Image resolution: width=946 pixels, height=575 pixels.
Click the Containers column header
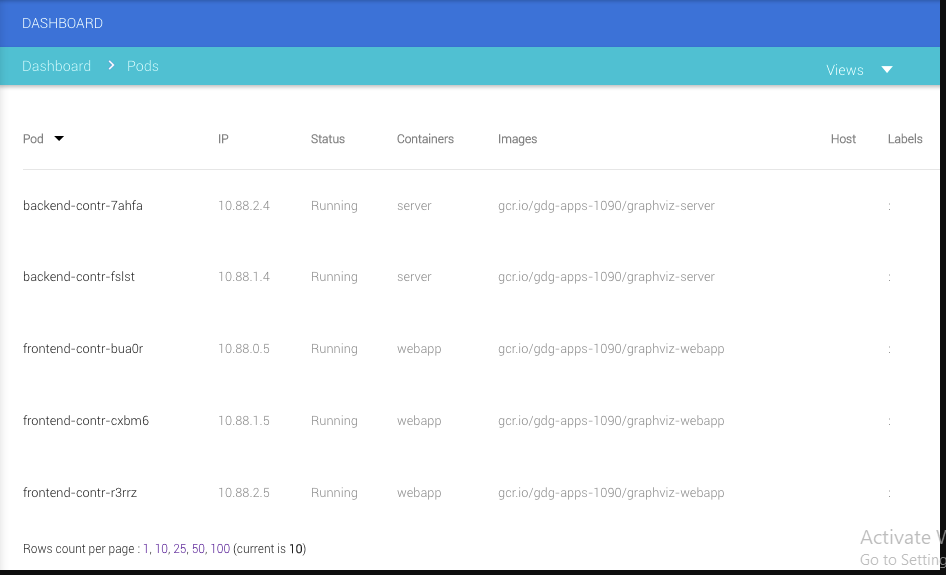pyautogui.click(x=425, y=139)
